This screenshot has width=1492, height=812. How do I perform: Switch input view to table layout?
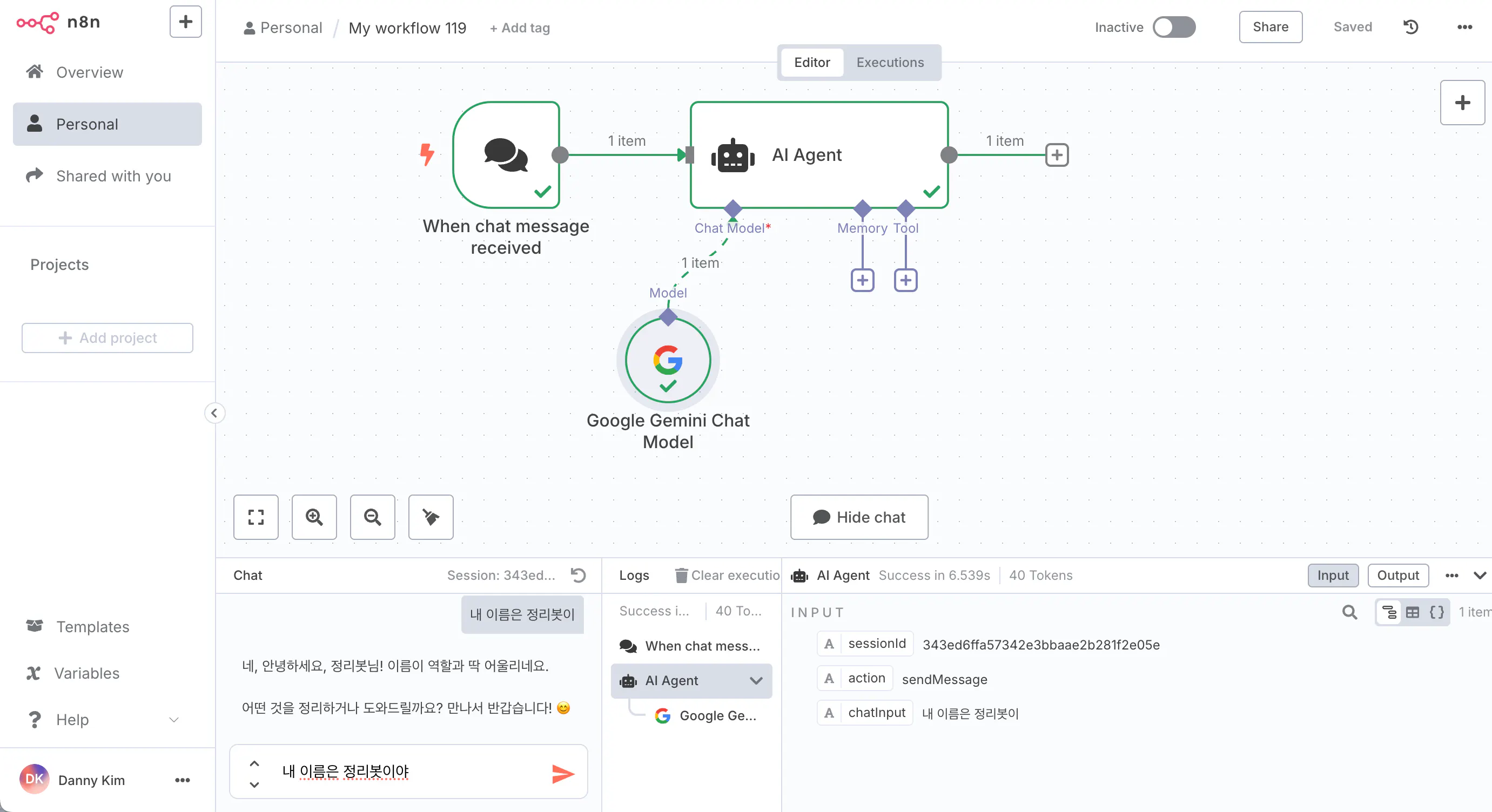coord(1413,612)
